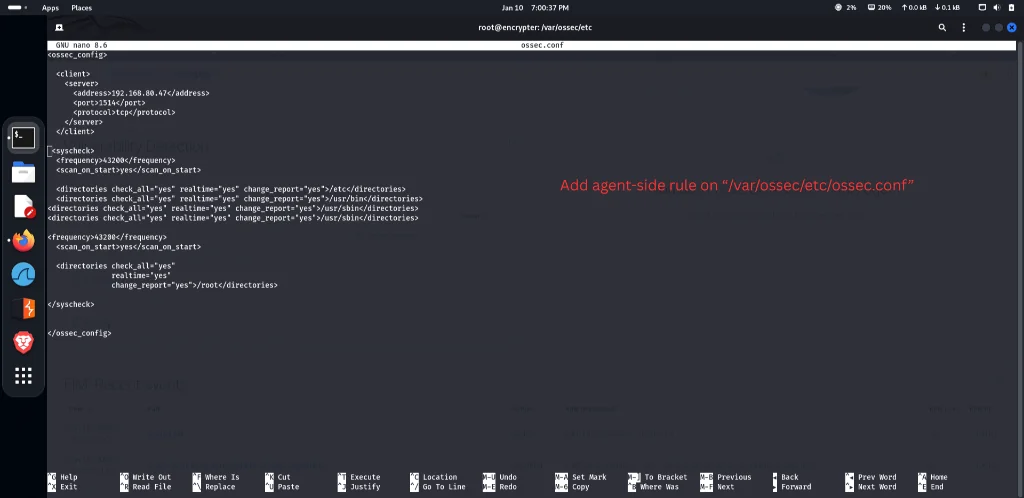Click the opening <syscheck> tag
The image size is (1024, 498).
tap(73, 151)
